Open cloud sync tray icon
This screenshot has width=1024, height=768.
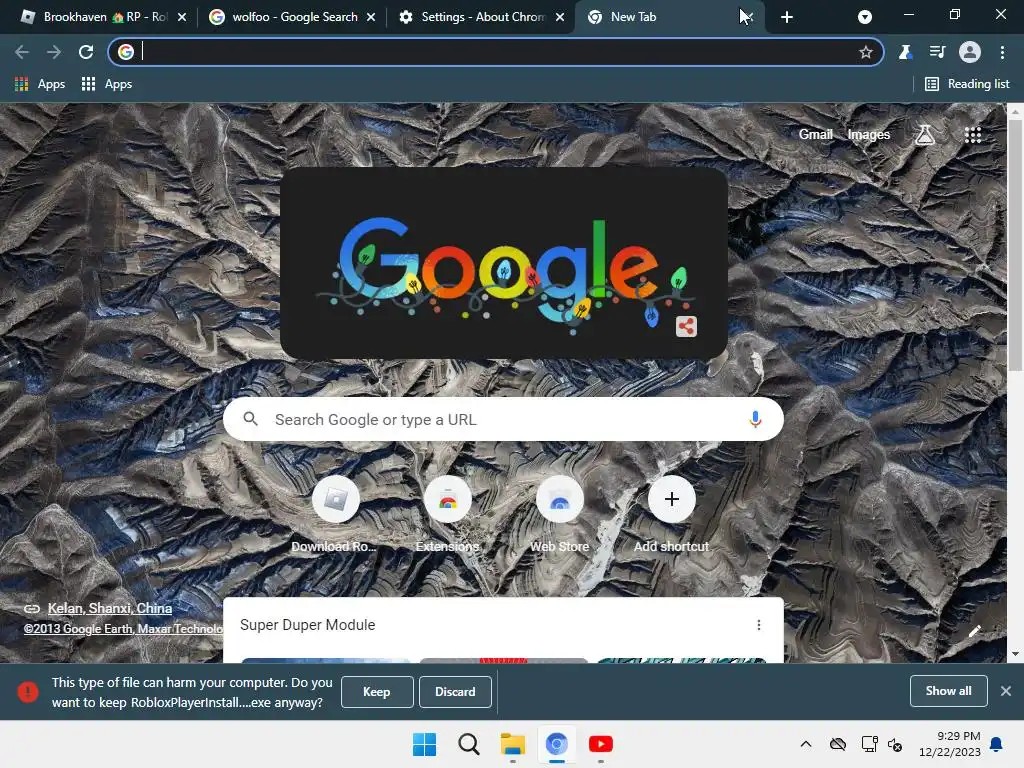click(838, 744)
